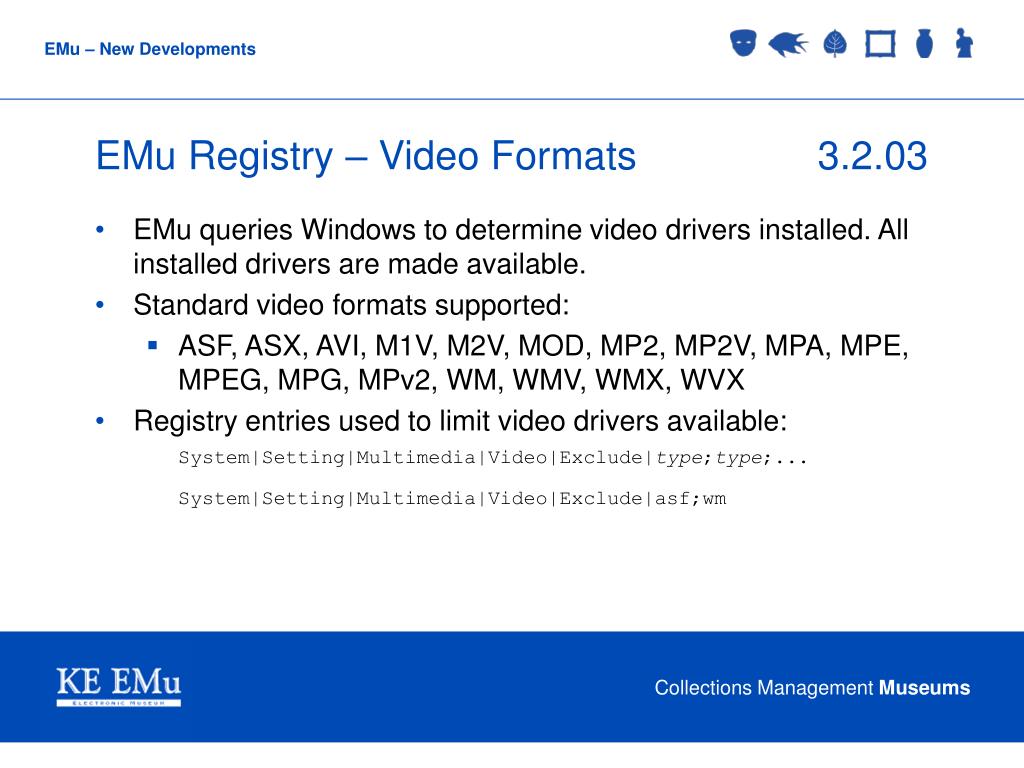Click the leaf icon in header
Viewport: 1024px width, 768px height.
click(x=835, y=44)
